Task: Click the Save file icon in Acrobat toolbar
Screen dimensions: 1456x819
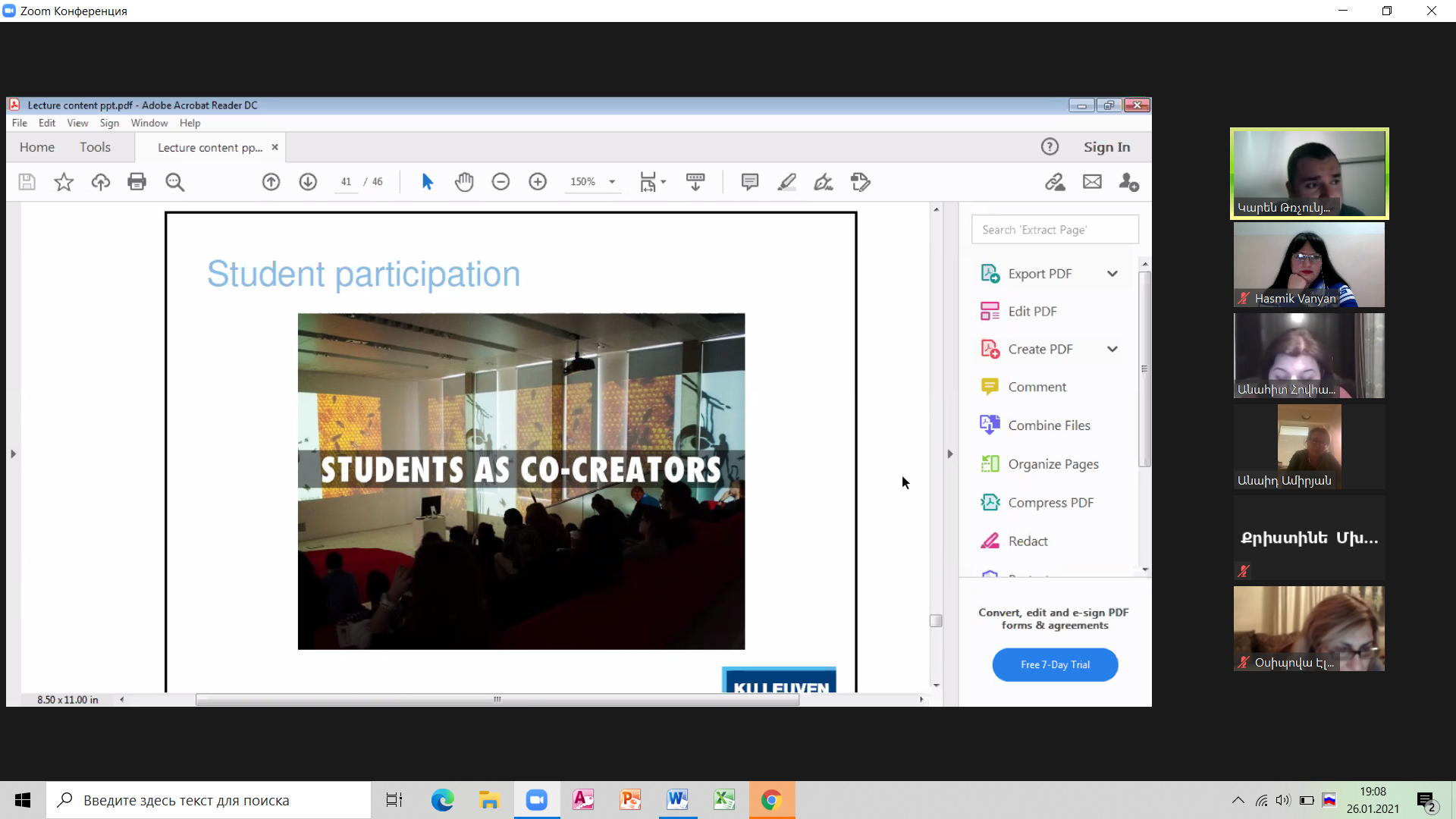Action: (27, 182)
